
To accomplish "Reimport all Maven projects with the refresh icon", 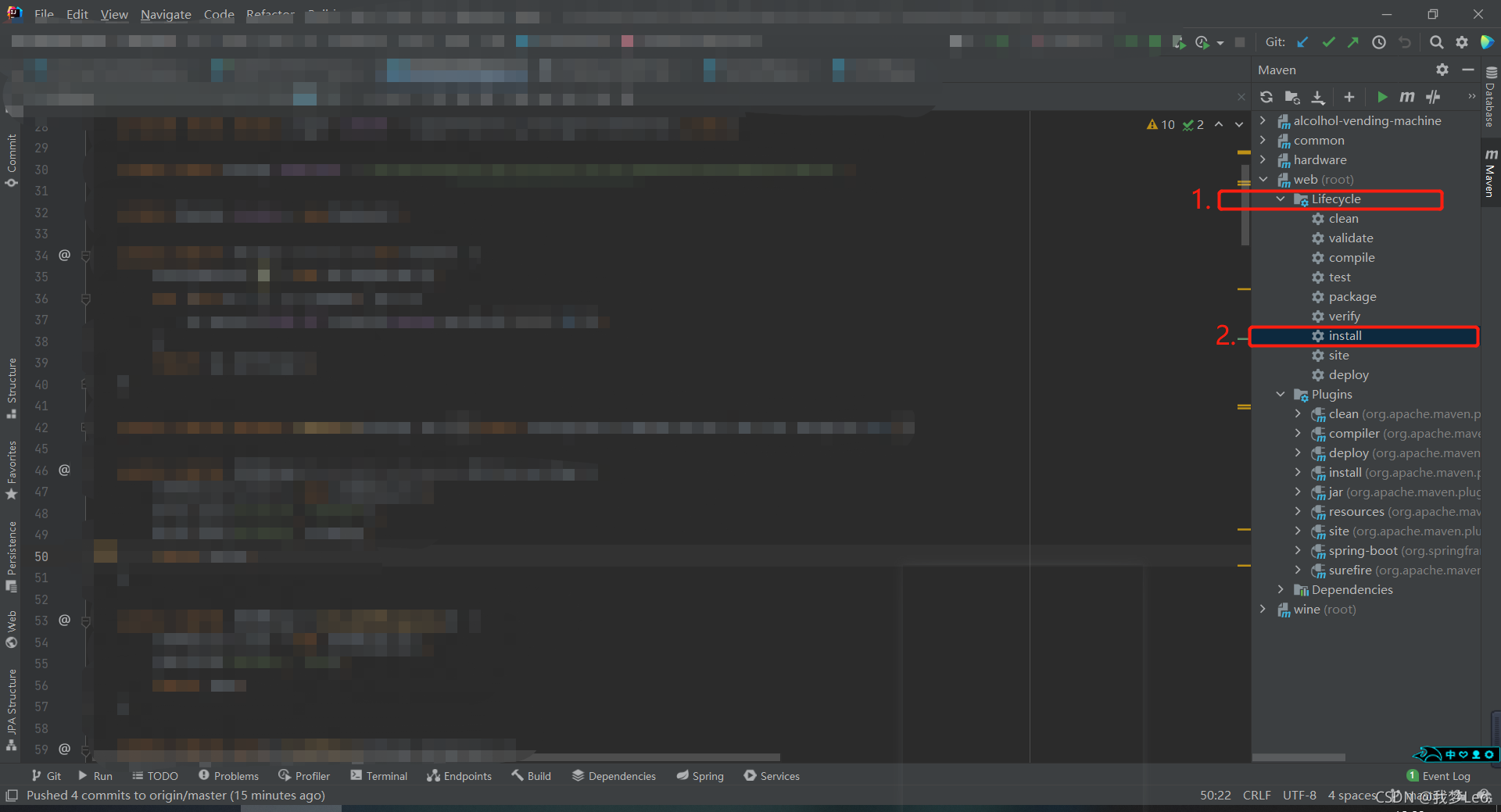I will click(1266, 97).
